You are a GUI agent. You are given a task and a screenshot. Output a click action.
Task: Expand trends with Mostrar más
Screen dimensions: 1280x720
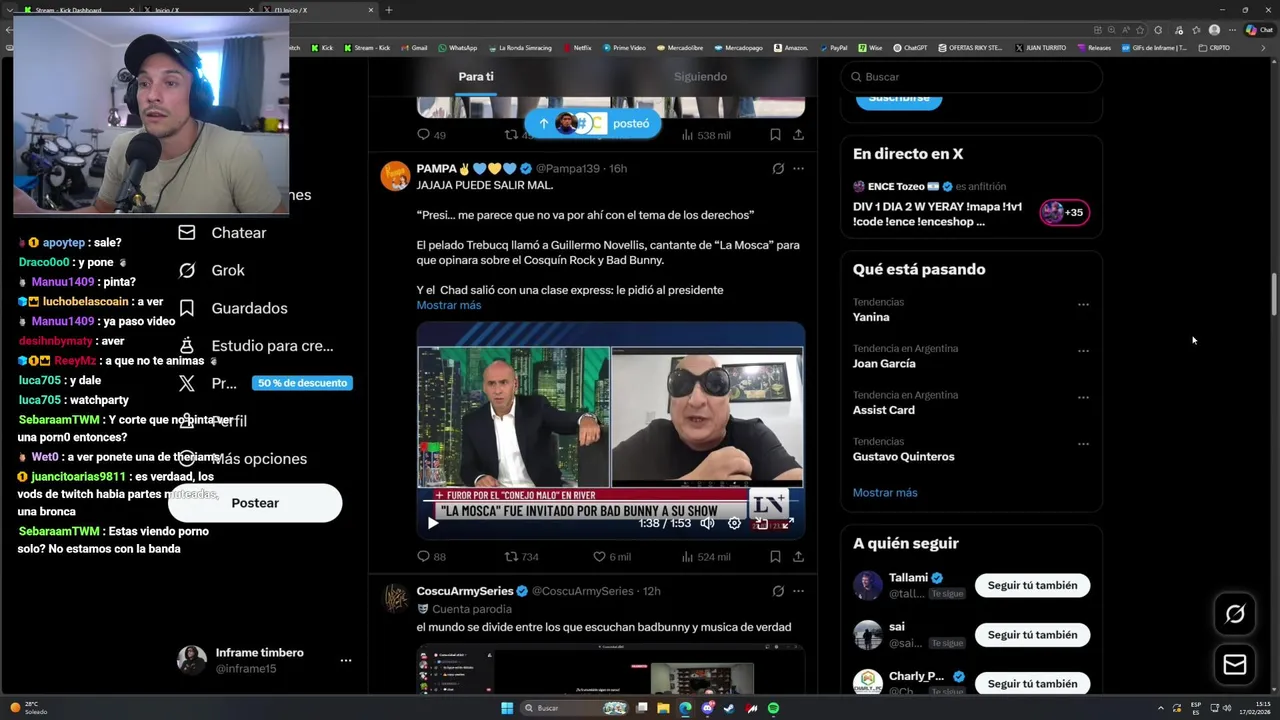[885, 492]
